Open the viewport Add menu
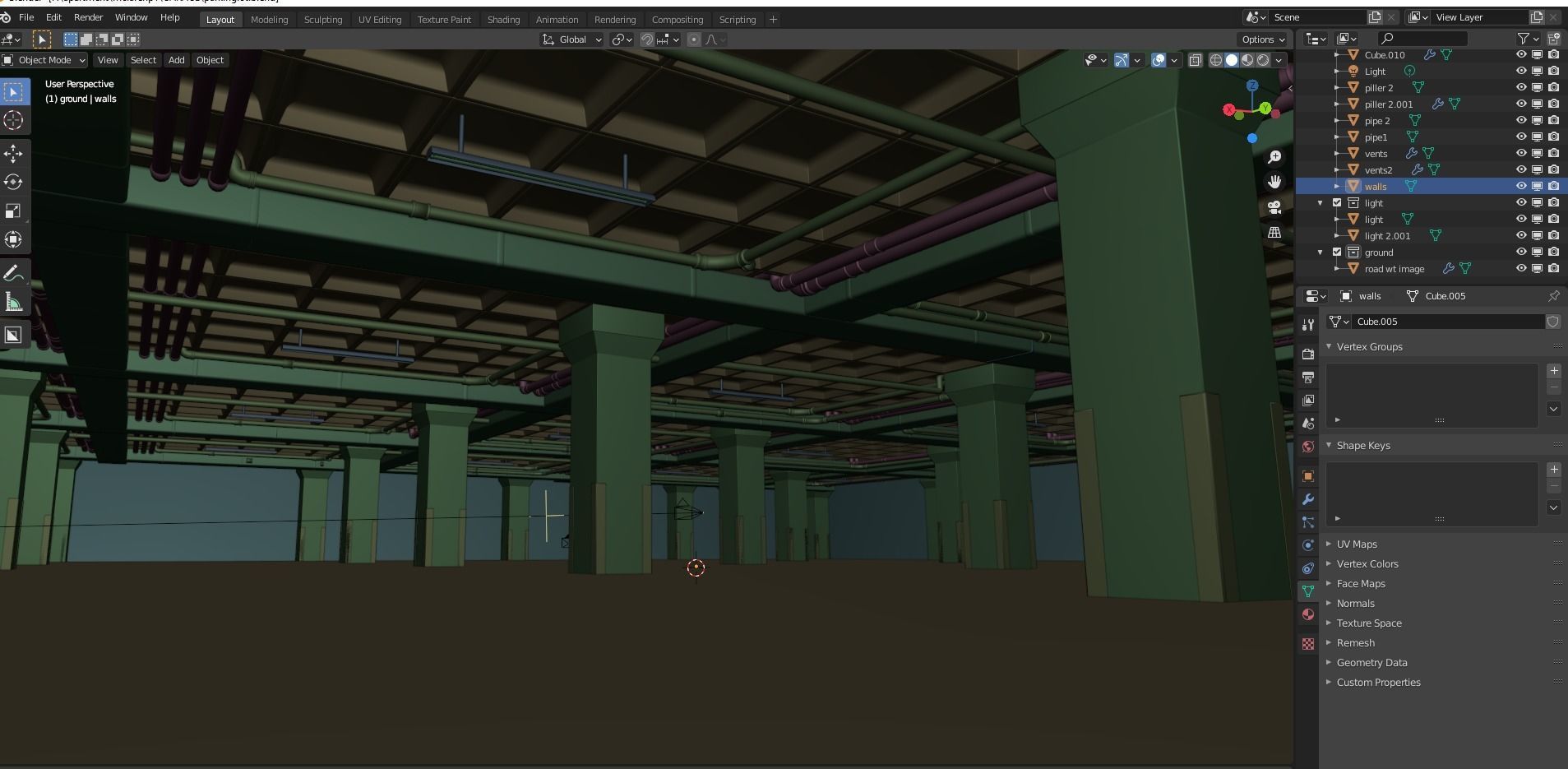 click(x=176, y=60)
